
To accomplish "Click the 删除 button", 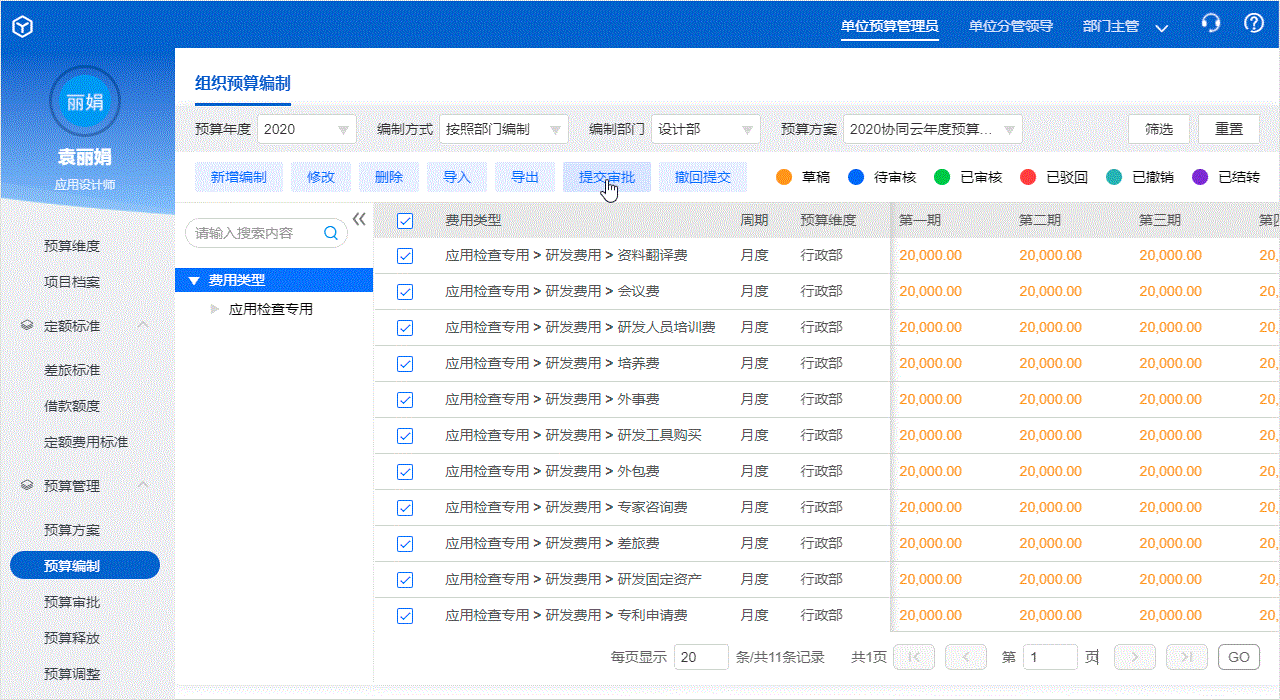I will [x=389, y=177].
